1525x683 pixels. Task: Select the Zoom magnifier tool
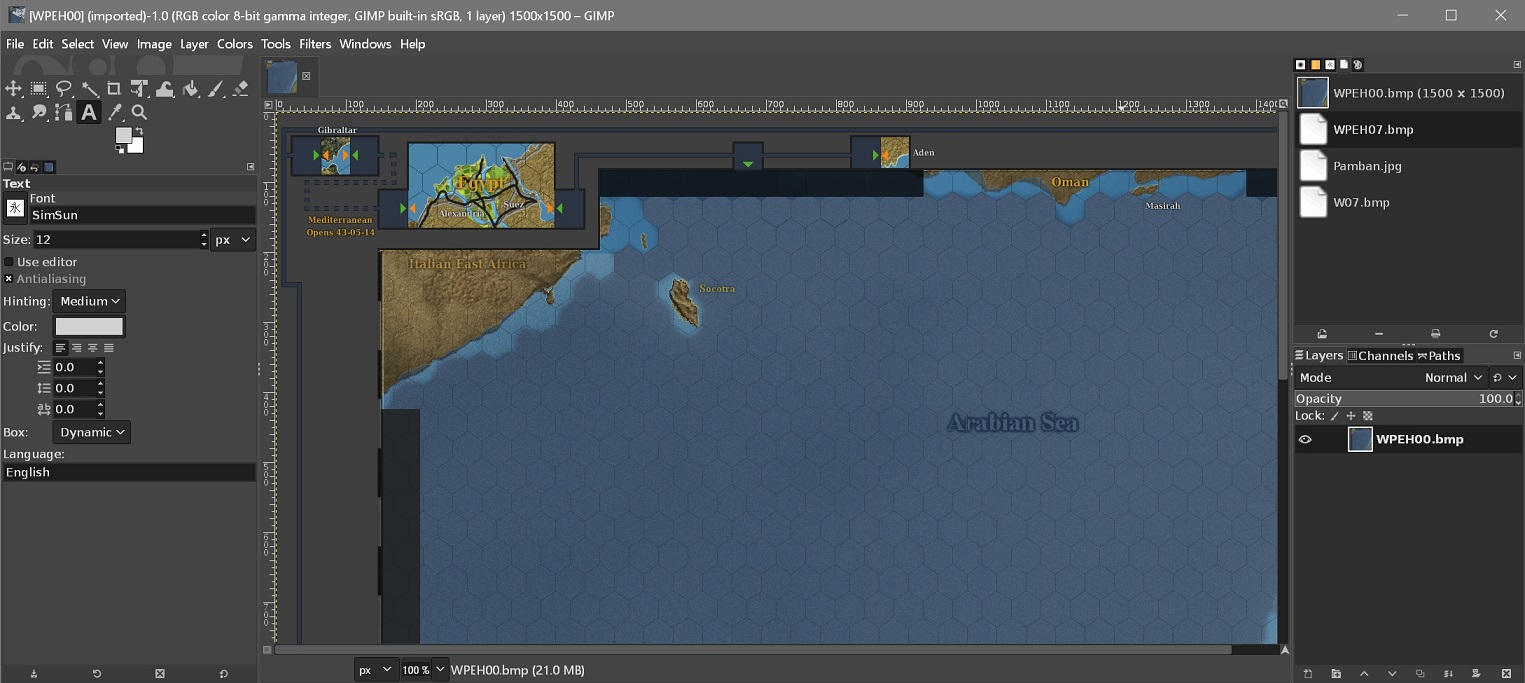coord(140,113)
